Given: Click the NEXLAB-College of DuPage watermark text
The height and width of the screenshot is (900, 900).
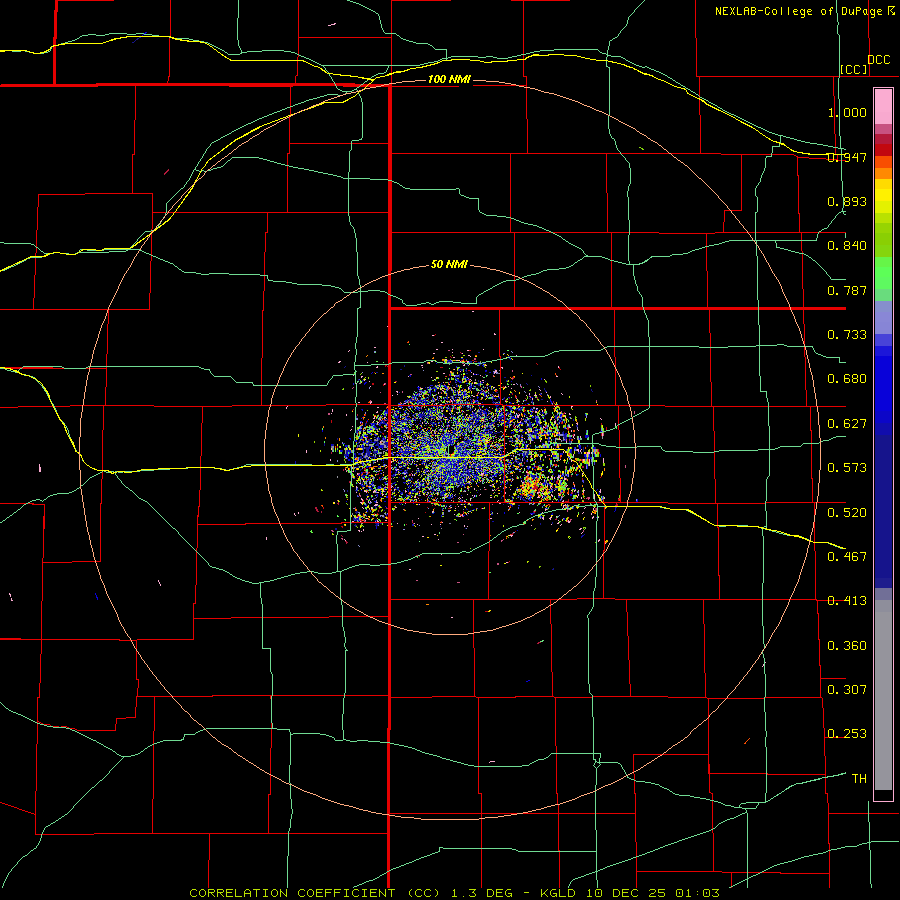Looking at the screenshot, I should coord(805,11).
